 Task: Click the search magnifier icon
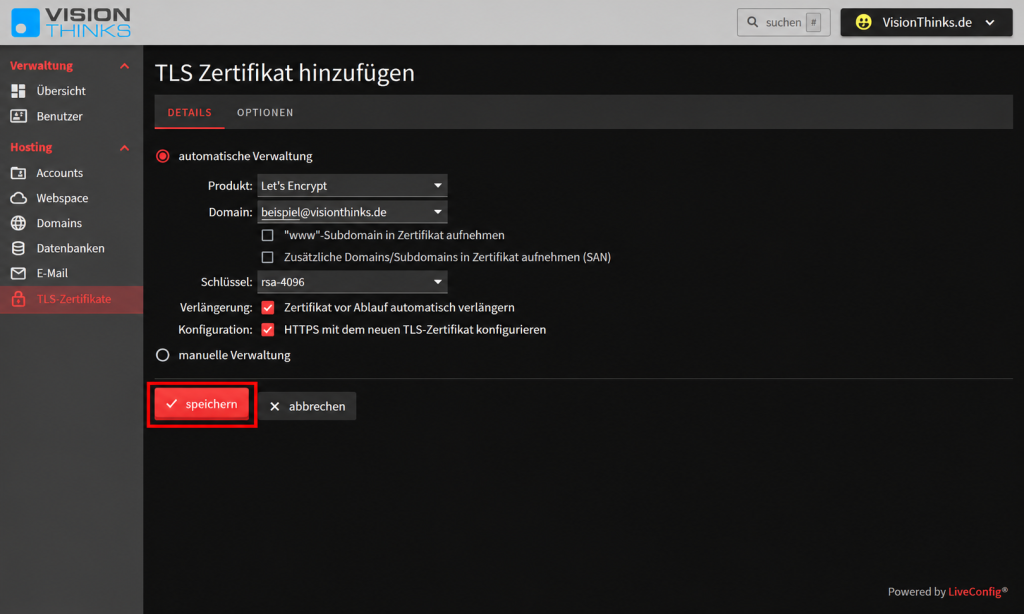[752, 22]
